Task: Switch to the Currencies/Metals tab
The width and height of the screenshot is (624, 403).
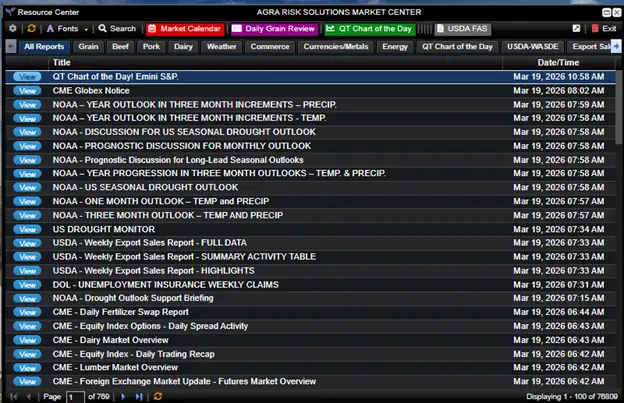Action: tap(336, 47)
